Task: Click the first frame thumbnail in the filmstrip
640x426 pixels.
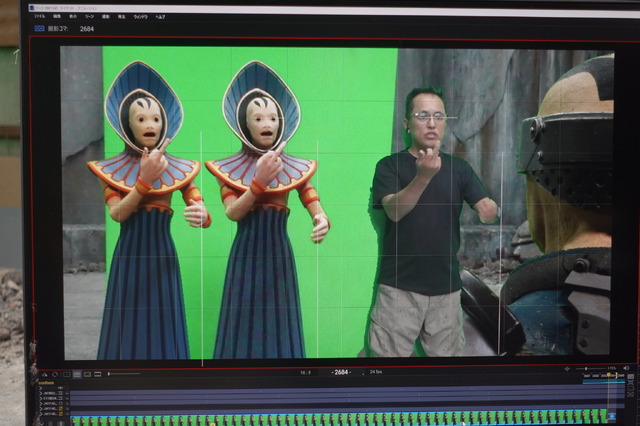Action: (x=77, y=417)
